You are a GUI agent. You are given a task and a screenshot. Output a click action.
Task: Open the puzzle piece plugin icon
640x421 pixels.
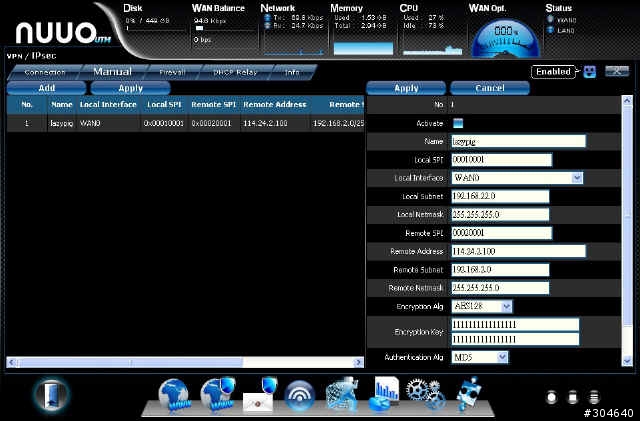click(x=468, y=394)
